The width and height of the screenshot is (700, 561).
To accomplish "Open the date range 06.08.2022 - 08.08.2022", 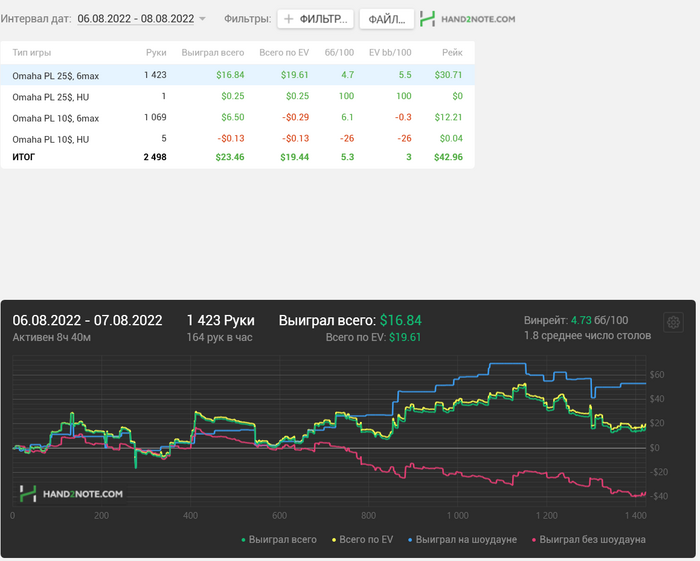I will pyautogui.click(x=136, y=19).
